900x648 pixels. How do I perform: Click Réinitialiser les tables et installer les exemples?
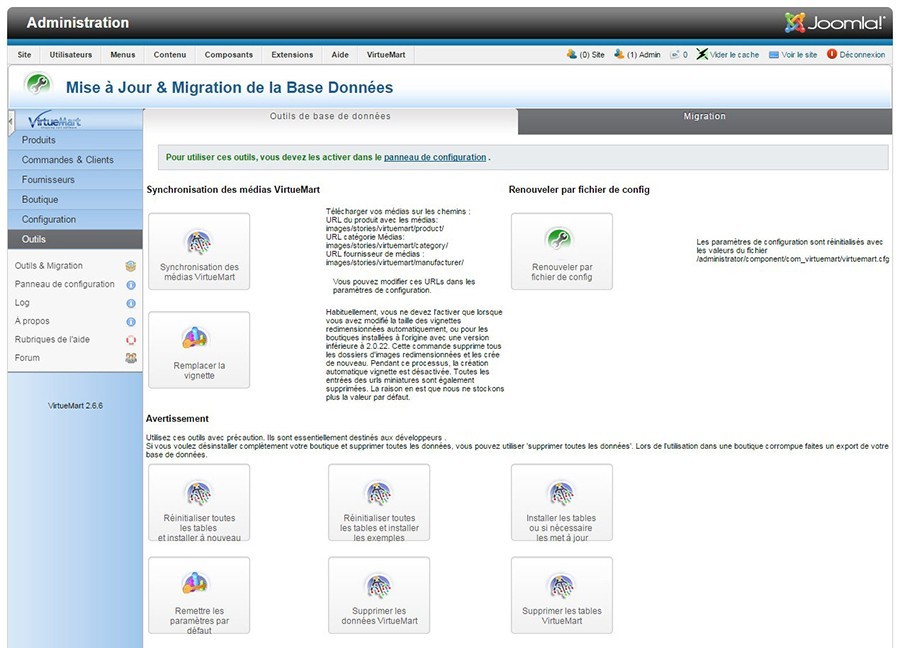click(379, 503)
